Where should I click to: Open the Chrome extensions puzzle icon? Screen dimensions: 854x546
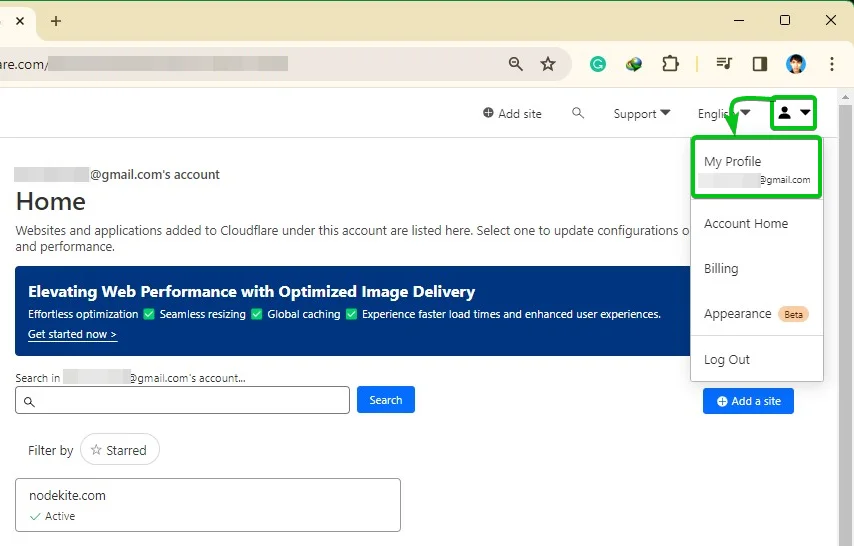click(670, 64)
